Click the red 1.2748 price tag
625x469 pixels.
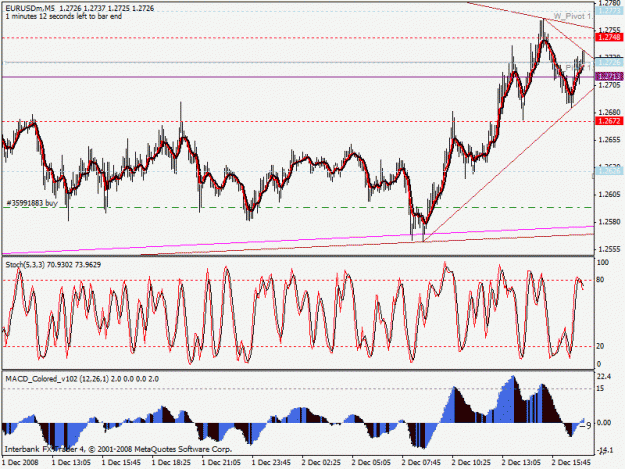[609, 37]
